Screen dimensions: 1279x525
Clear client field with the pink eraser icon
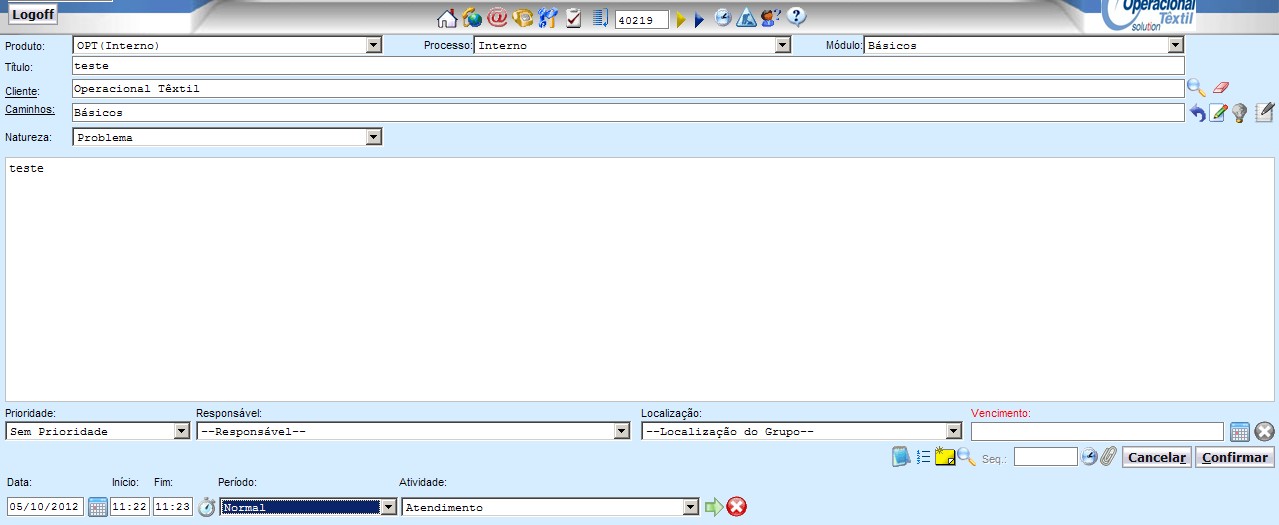tap(1220, 88)
